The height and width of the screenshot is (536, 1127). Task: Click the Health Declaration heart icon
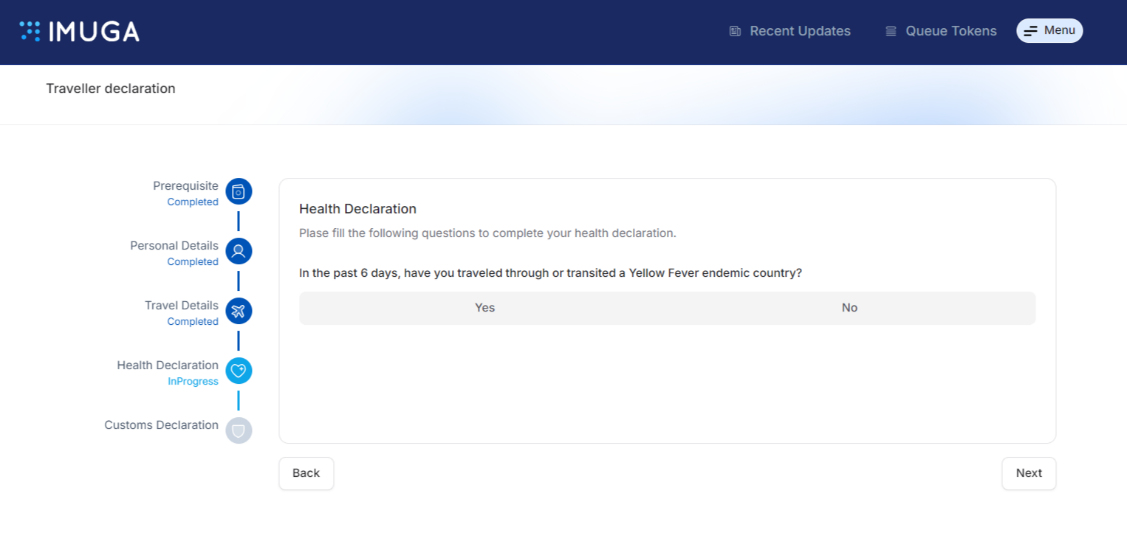238,371
